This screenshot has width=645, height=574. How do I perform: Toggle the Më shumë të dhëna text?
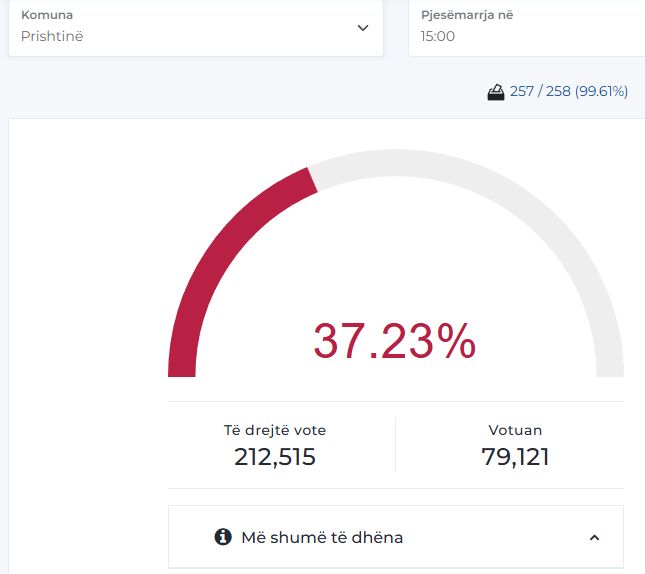pyautogui.click(x=322, y=537)
